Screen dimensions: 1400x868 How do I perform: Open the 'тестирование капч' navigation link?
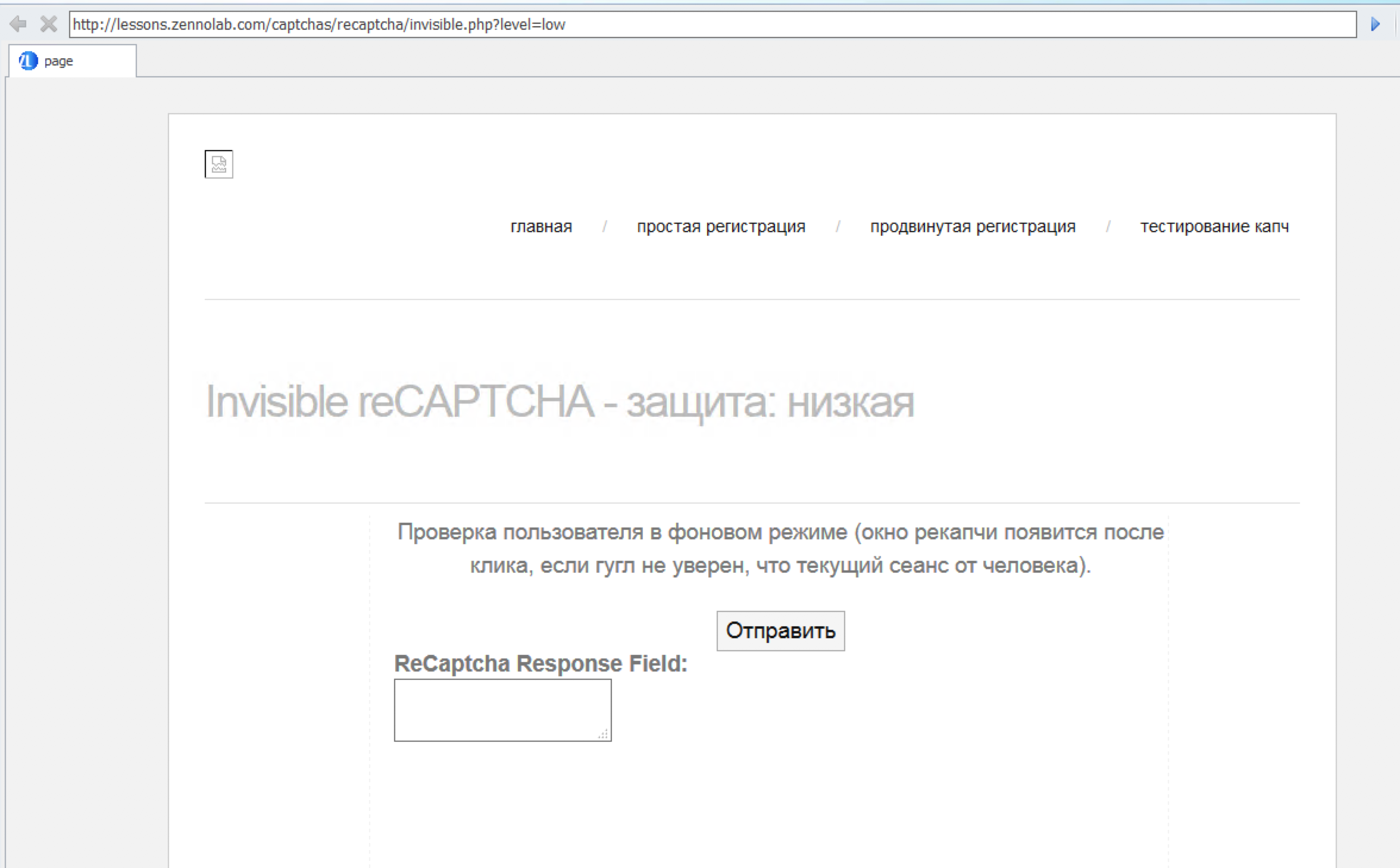pos(1214,226)
